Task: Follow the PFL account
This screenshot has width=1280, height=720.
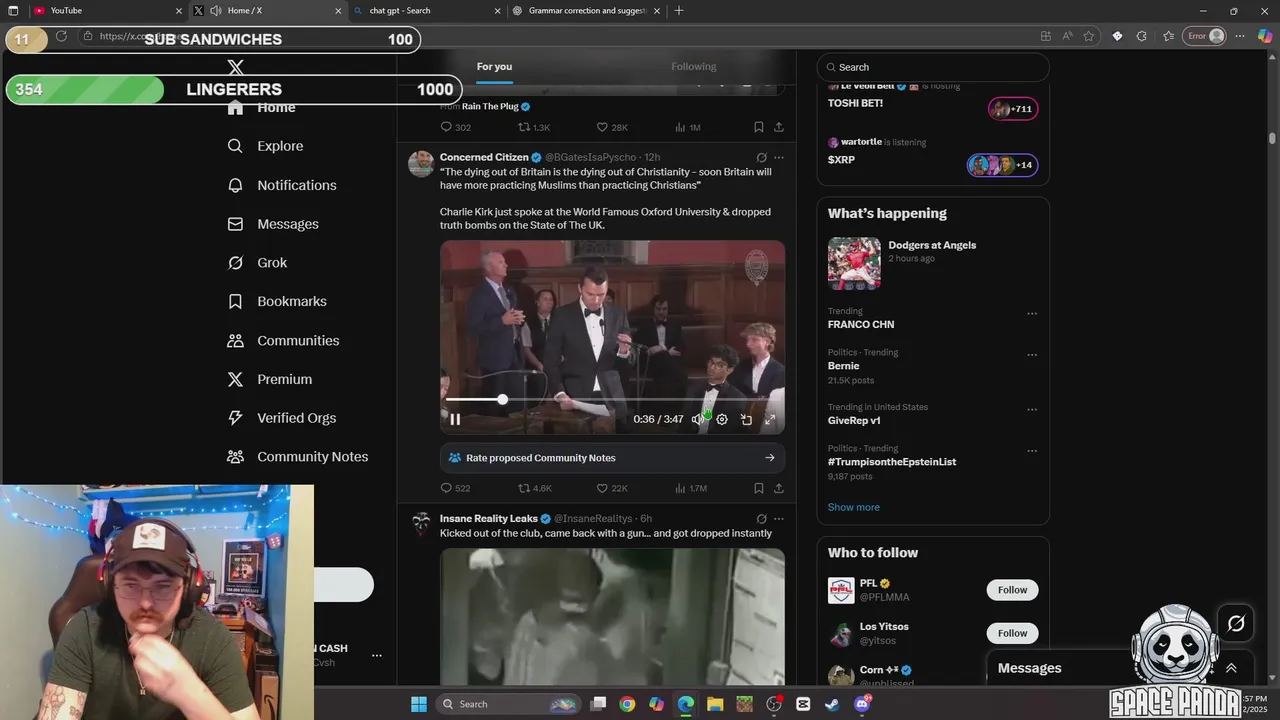Action: (x=1012, y=590)
